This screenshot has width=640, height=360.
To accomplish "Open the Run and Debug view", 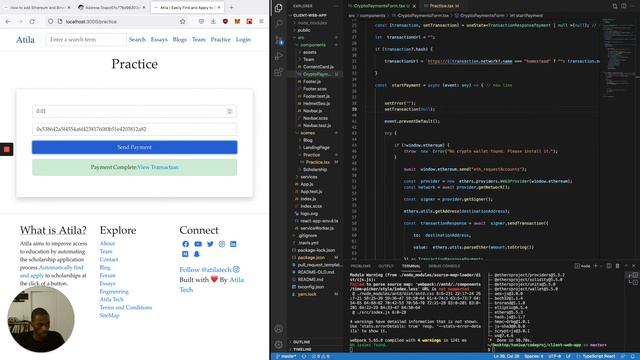I will point(279,56).
